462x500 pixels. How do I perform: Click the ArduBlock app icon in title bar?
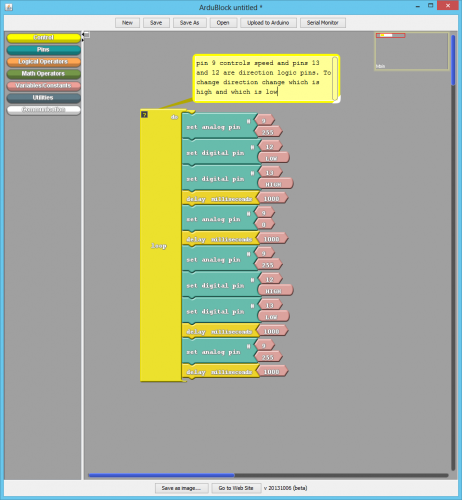pos(9,7)
